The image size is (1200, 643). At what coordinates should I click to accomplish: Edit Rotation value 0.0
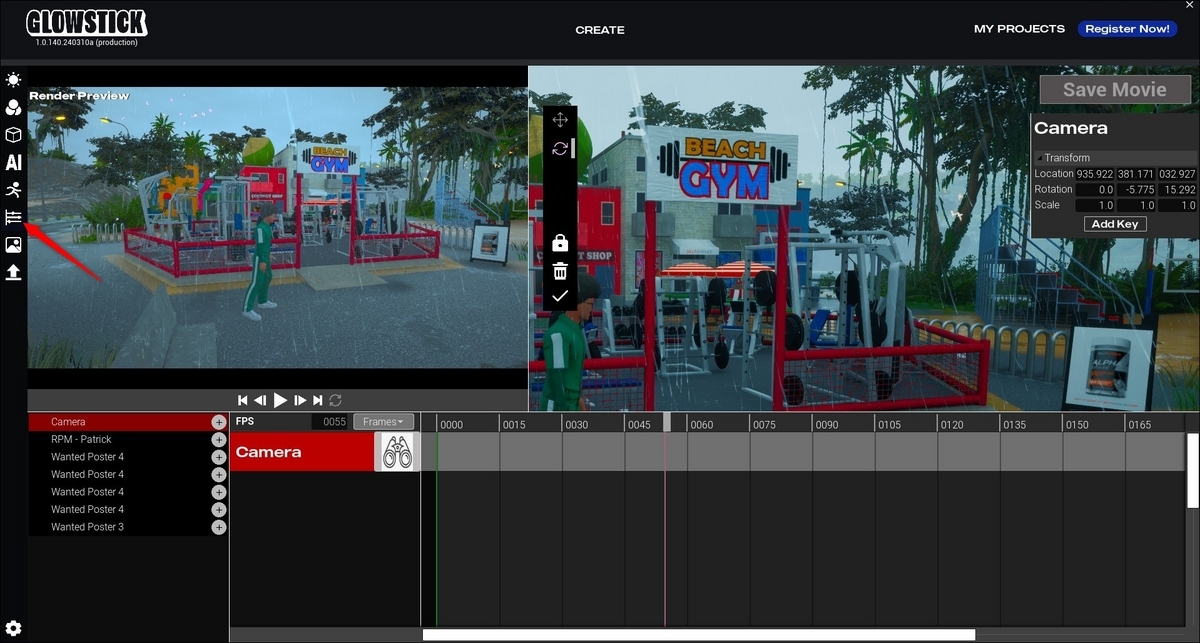[x=1095, y=189]
